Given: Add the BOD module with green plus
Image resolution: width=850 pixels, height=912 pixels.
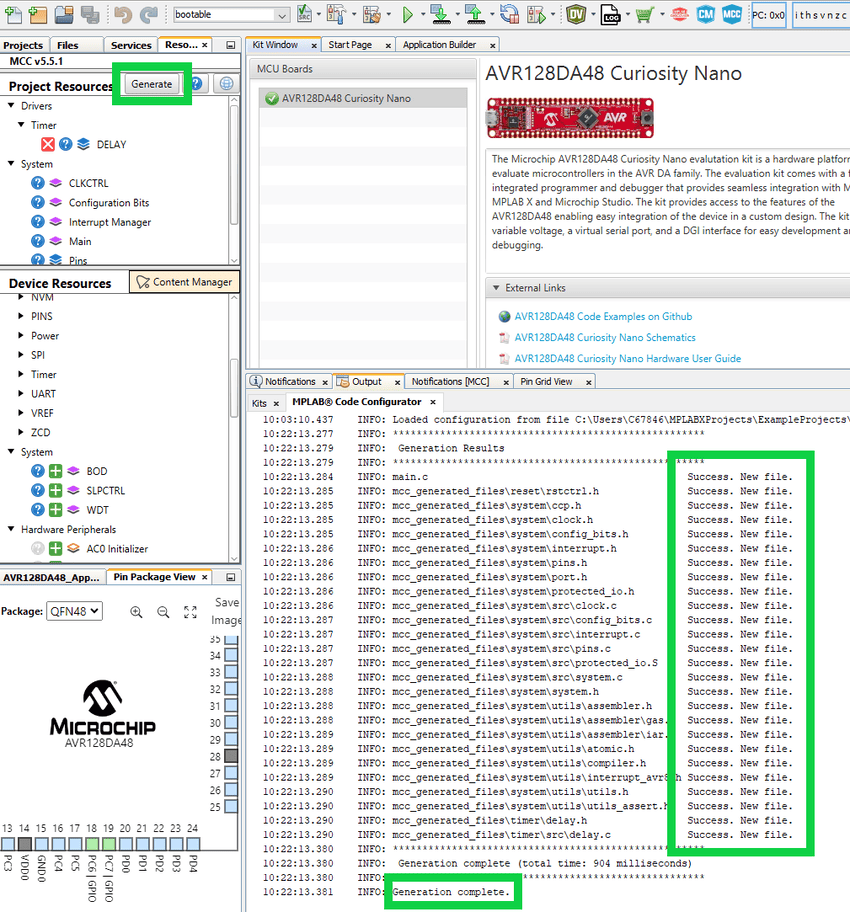Looking at the screenshot, I should tap(56, 471).
